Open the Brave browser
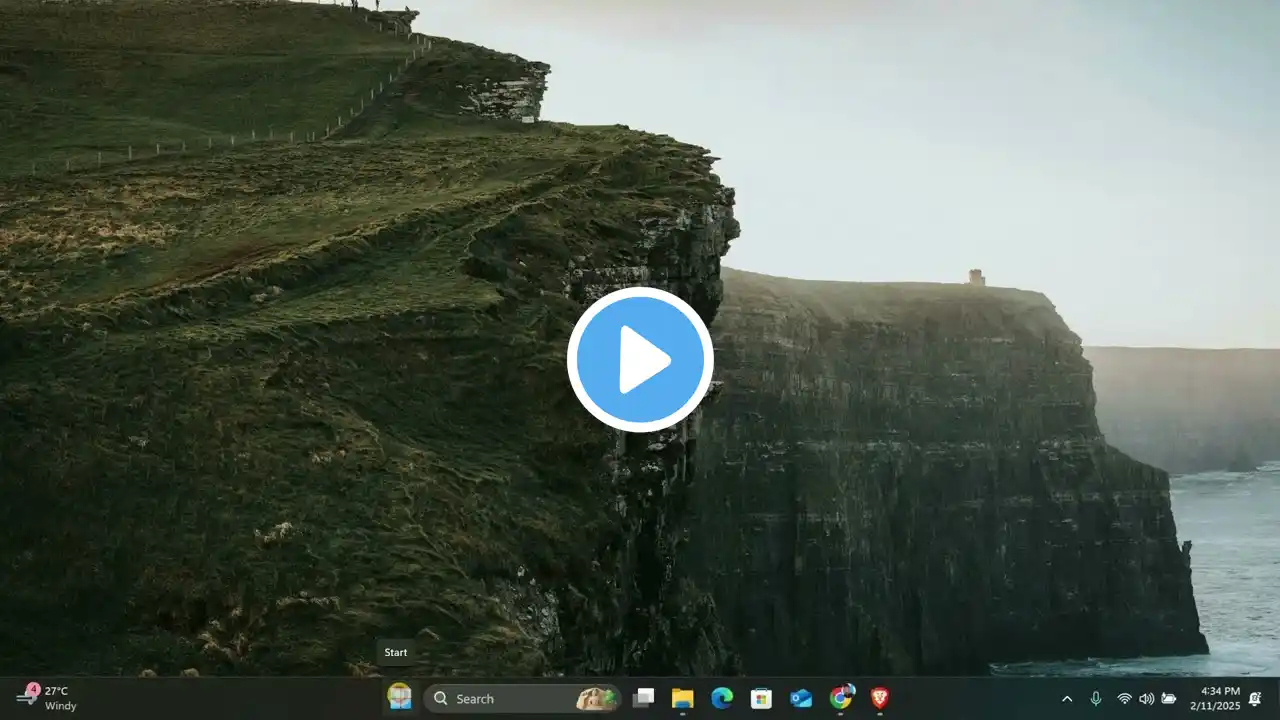Viewport: 1280px width, 720px height. click(x=880, y=698)
